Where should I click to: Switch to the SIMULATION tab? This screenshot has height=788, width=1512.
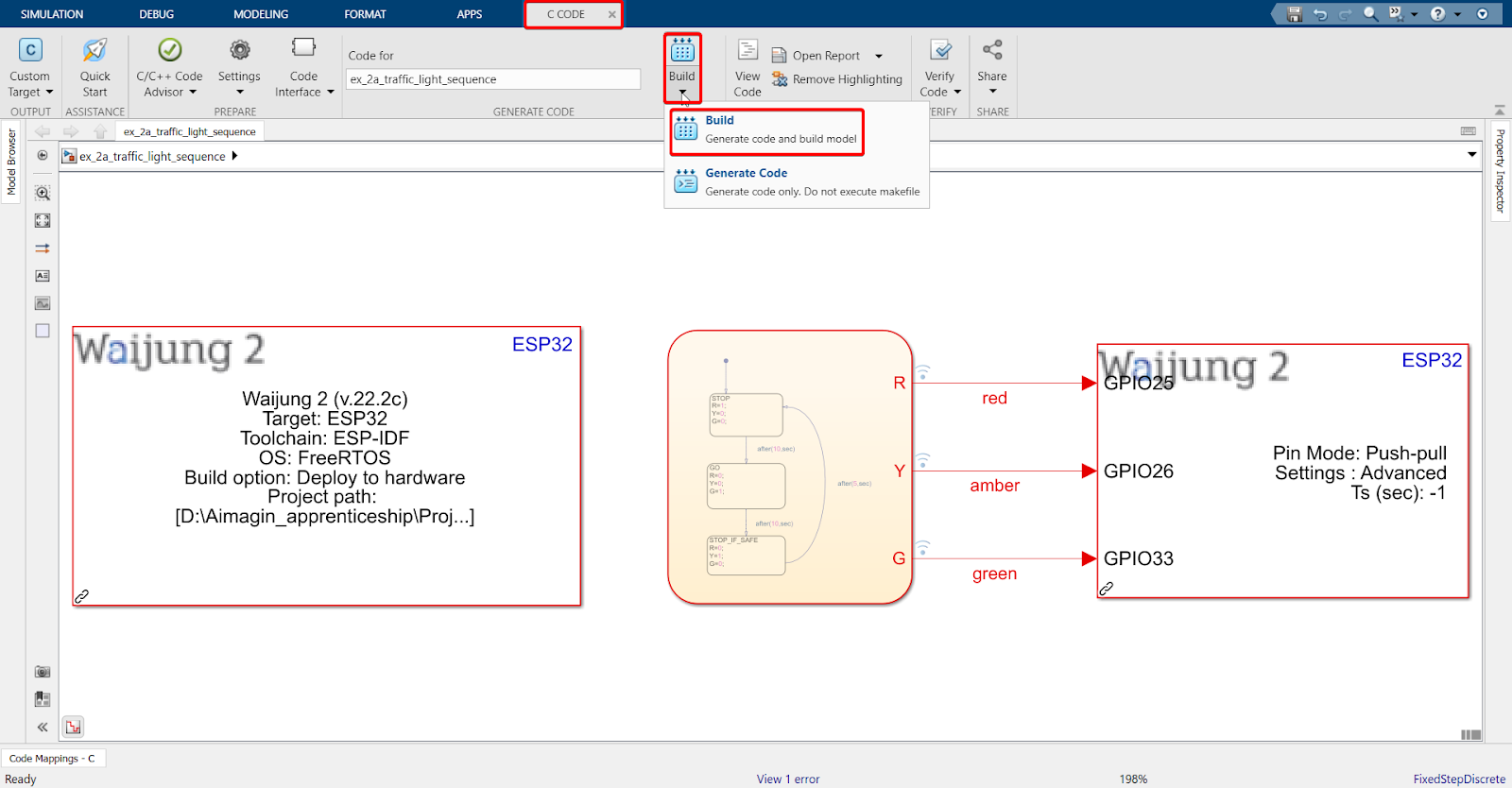(52, 14)
